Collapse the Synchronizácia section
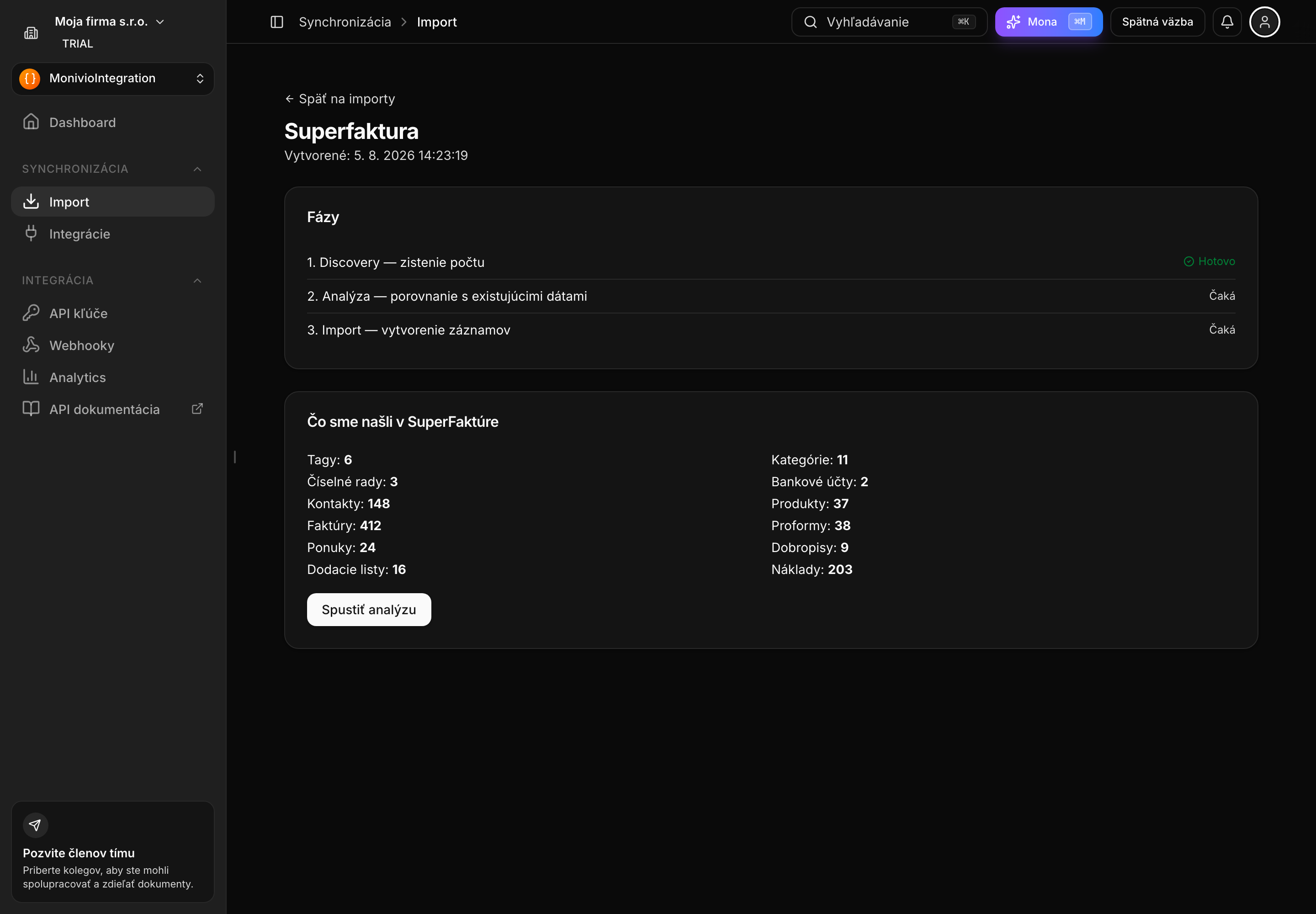The height and width of the screenshot is (914, 1316). pos(113,169)
